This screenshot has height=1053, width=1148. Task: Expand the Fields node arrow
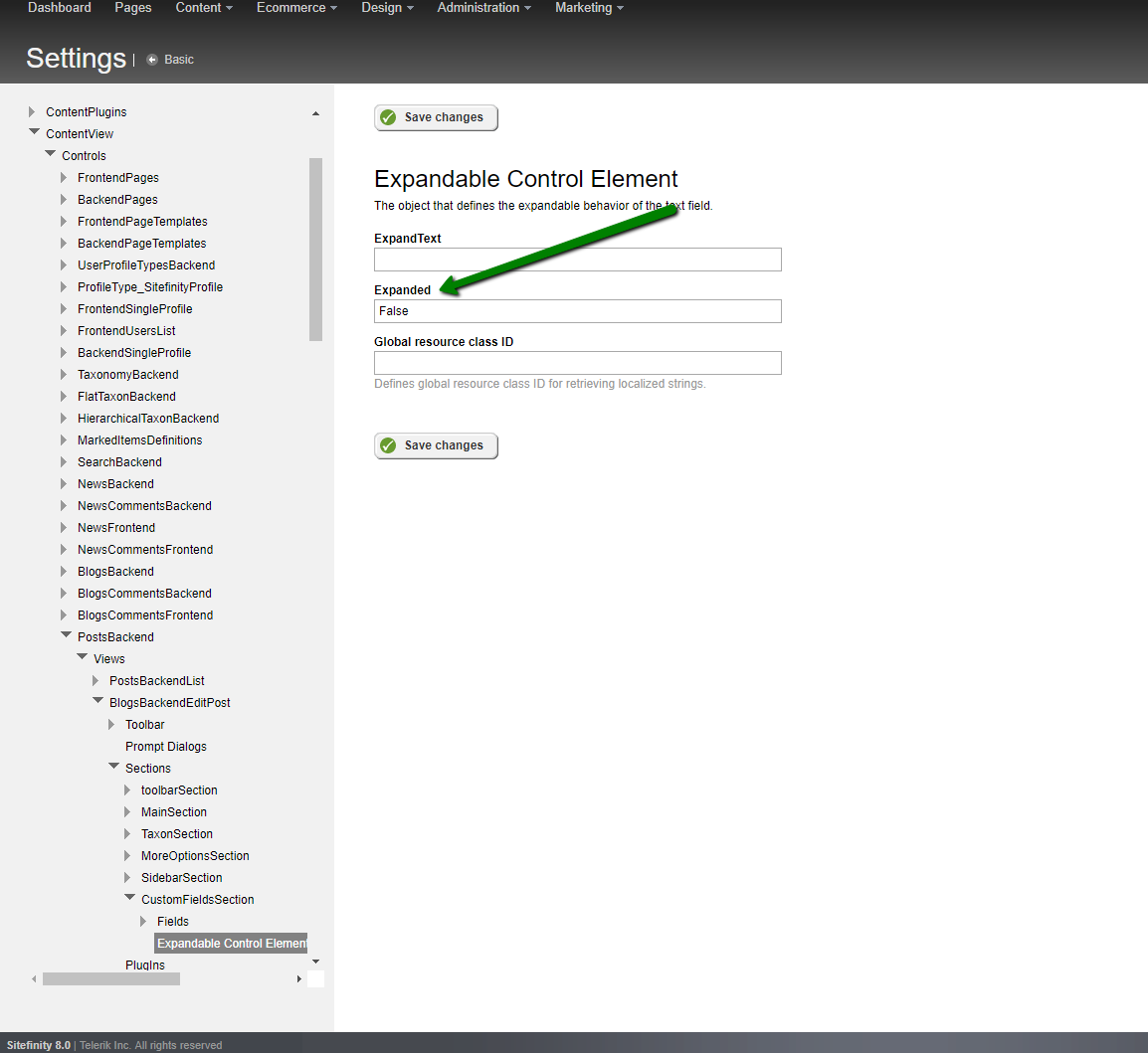[x=143, y=922]
